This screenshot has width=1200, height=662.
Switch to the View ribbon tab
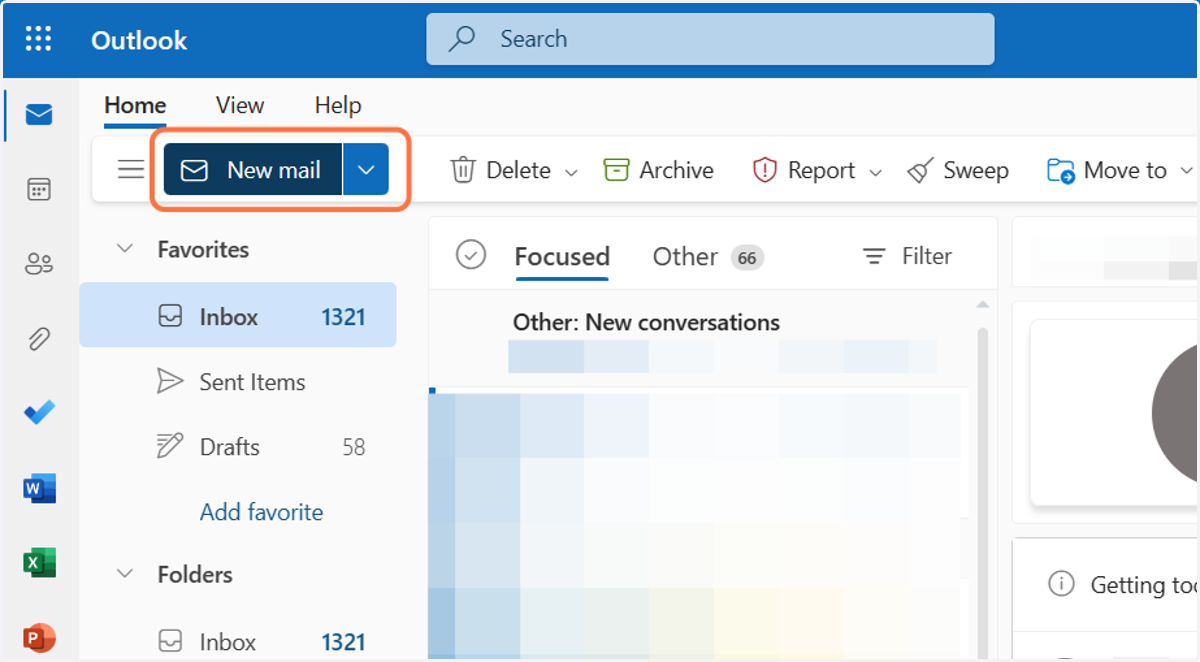tap(240, 105)
